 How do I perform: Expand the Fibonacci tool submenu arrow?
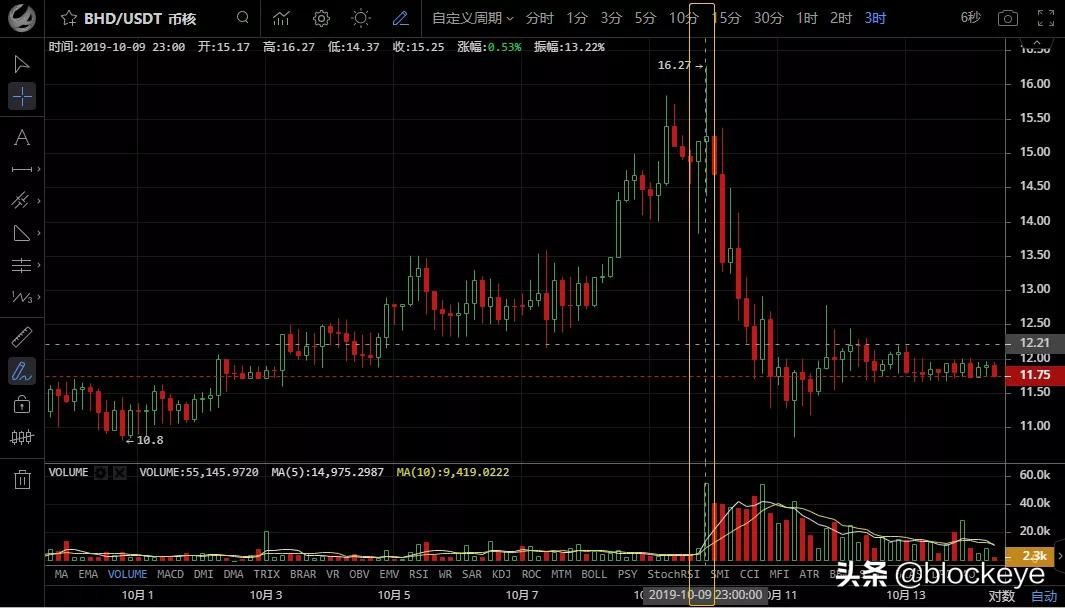[39, 265]
